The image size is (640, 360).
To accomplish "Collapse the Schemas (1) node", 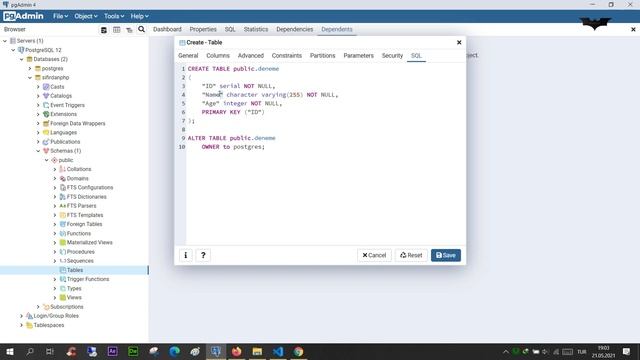I will [38, 151].
